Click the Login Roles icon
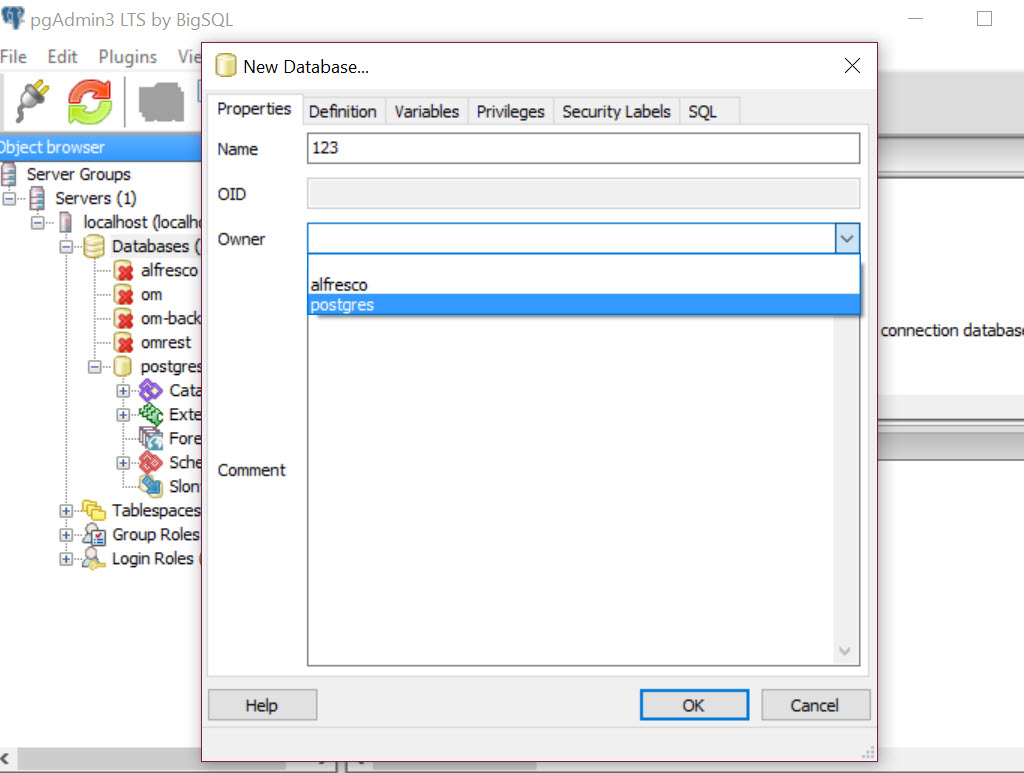The height and width of the screenshot is (773, 1024). [x=94, y=559]
